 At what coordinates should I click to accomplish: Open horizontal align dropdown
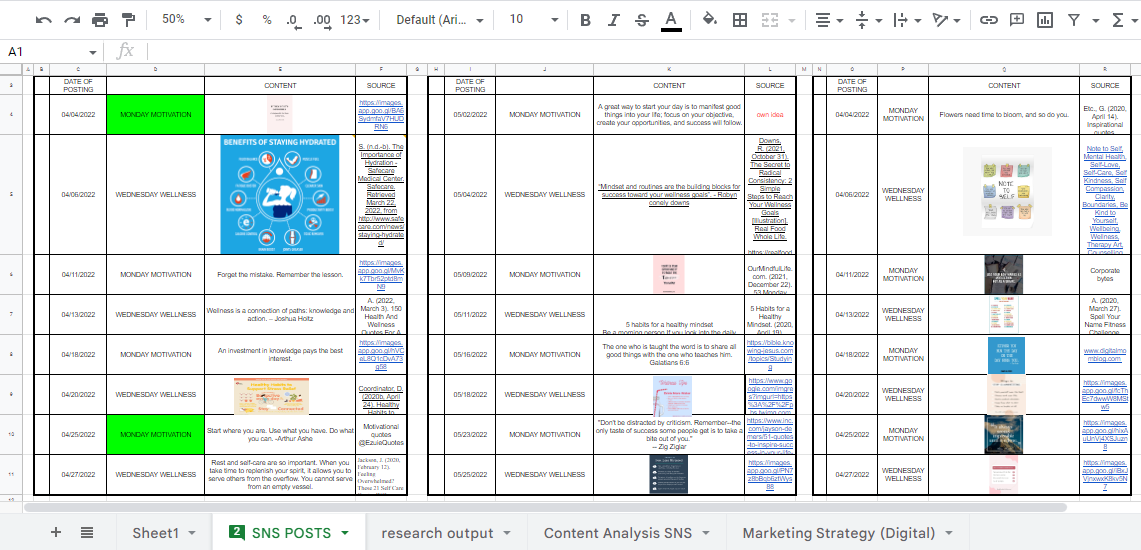click(x=829, y=20)
